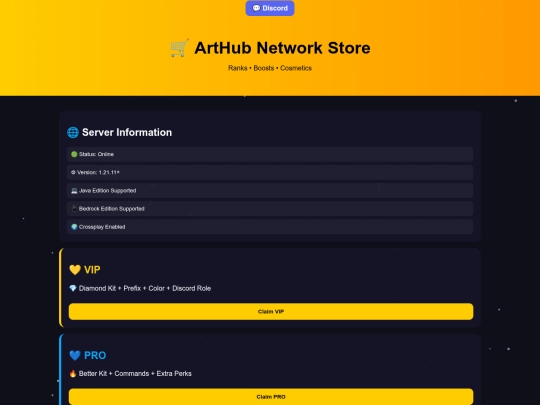The width and height of the screenshot is (540, 405).
Task: Click the phone icon for Bedrock Edition
Action: (74, 208)
